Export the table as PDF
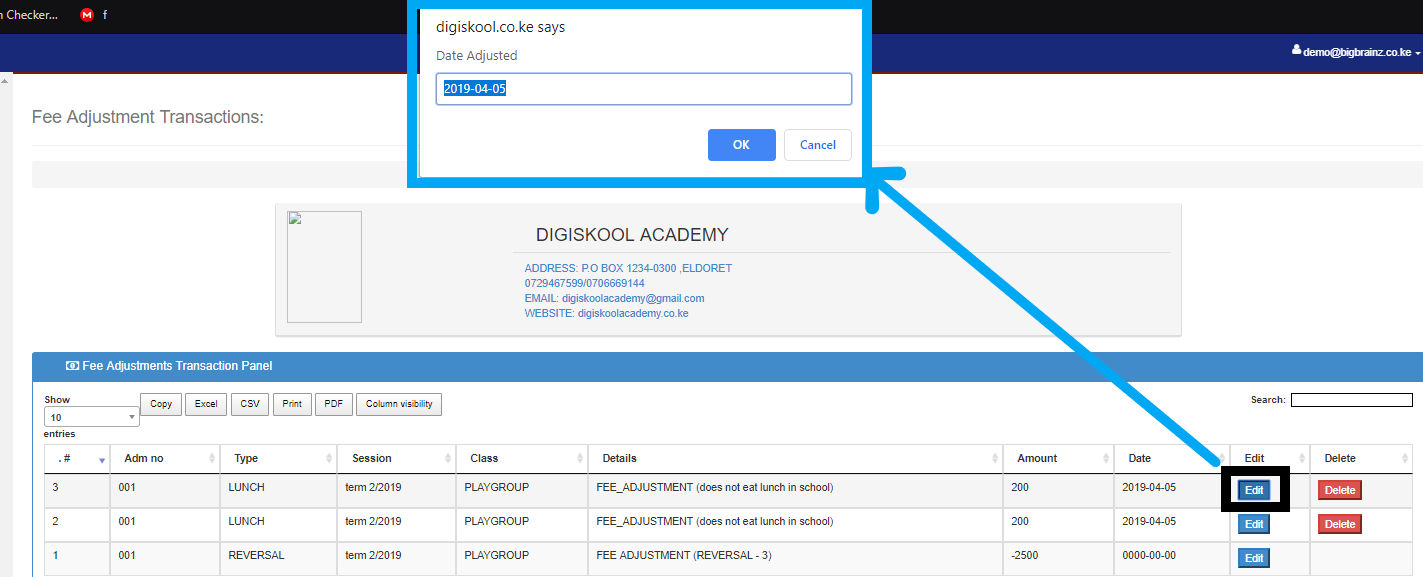Viewport: 1423px width, 577px height. tap(333, 404)
